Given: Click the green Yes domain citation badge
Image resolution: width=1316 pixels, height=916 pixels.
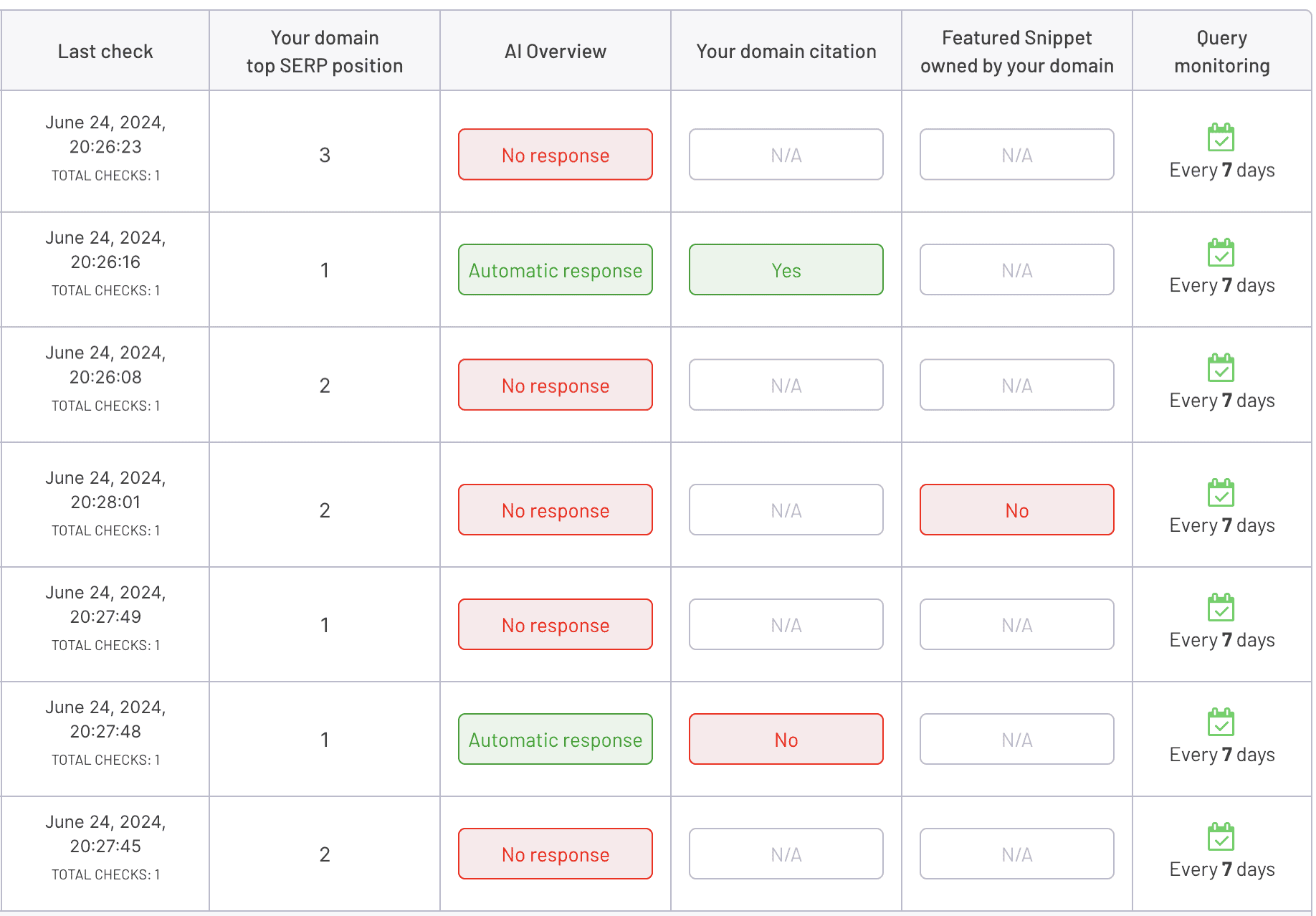Looking at the screenshot, I should 786,270.
